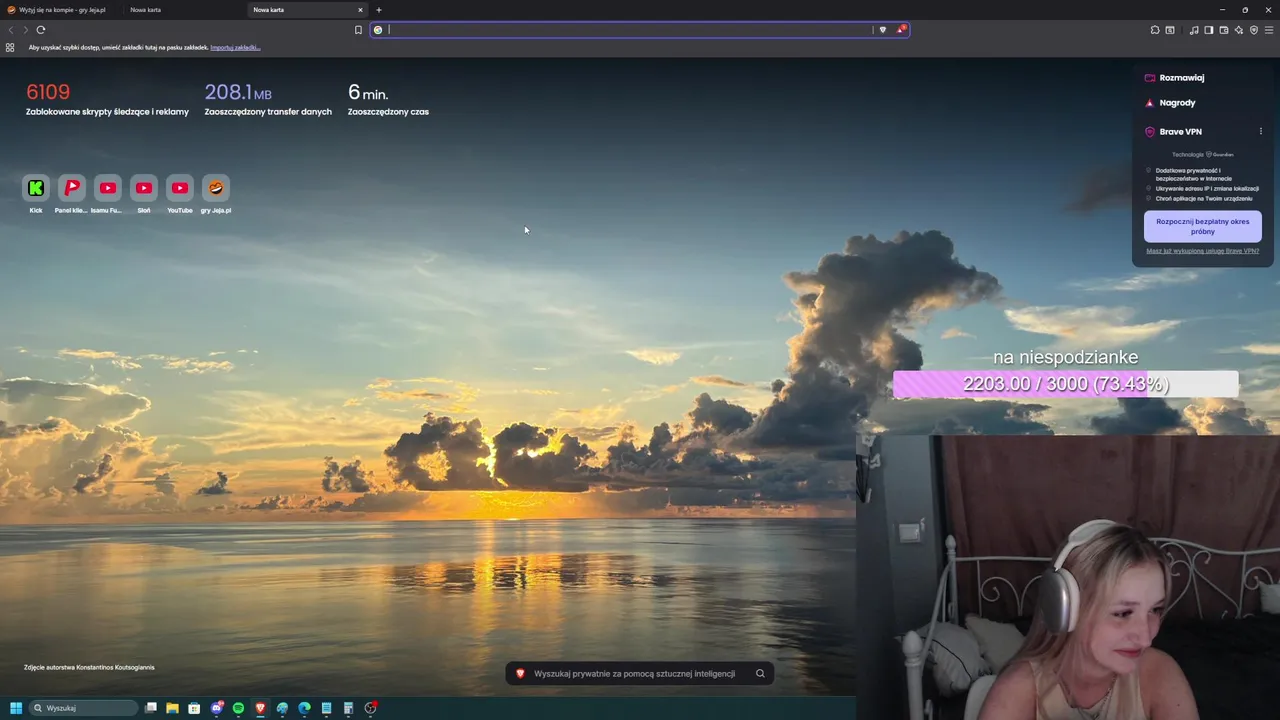Click the na niespodzianke donation progress bar
Viewport: 1280px width, 720px height.
1065,384
